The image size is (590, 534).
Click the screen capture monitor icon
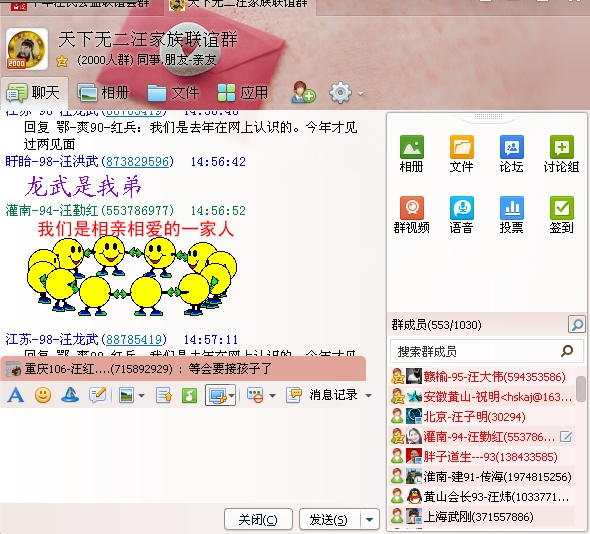[x=217, y=395]
